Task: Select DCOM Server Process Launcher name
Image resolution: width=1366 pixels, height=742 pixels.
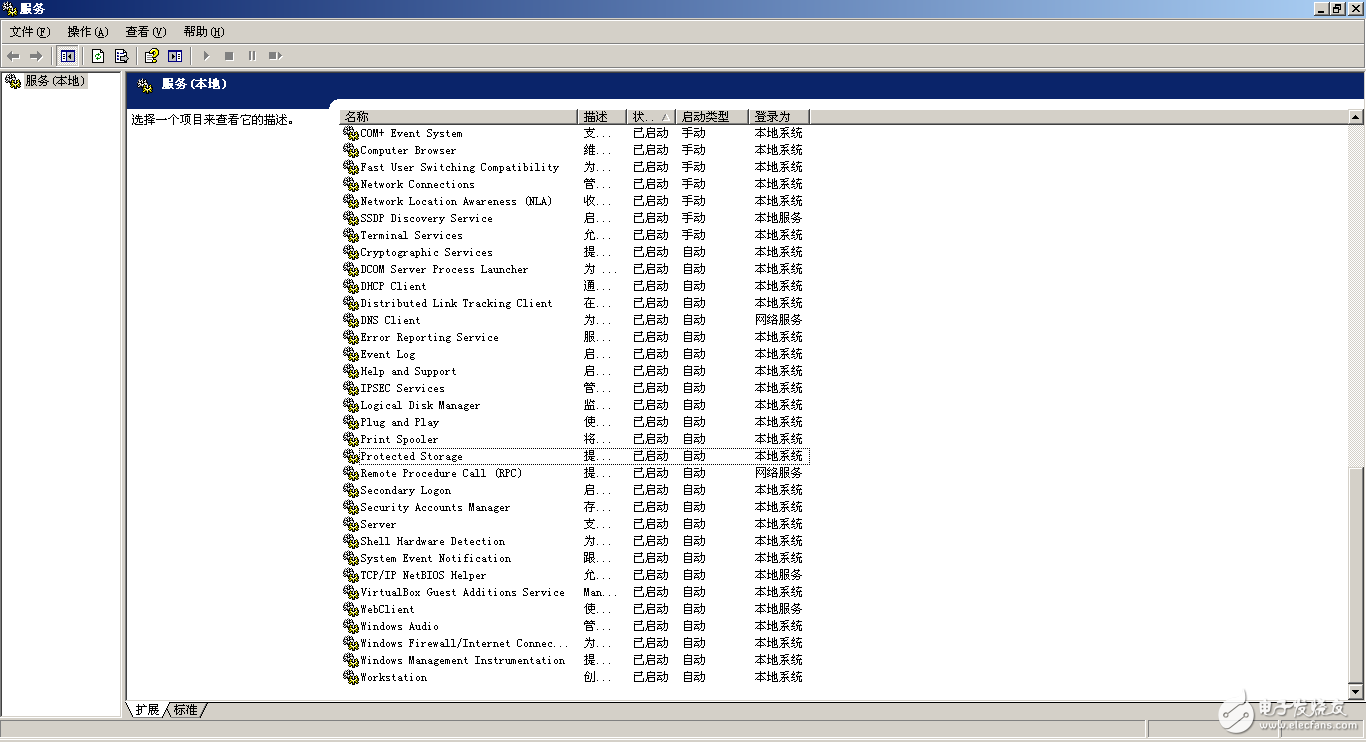Action: tap(444, 269)
